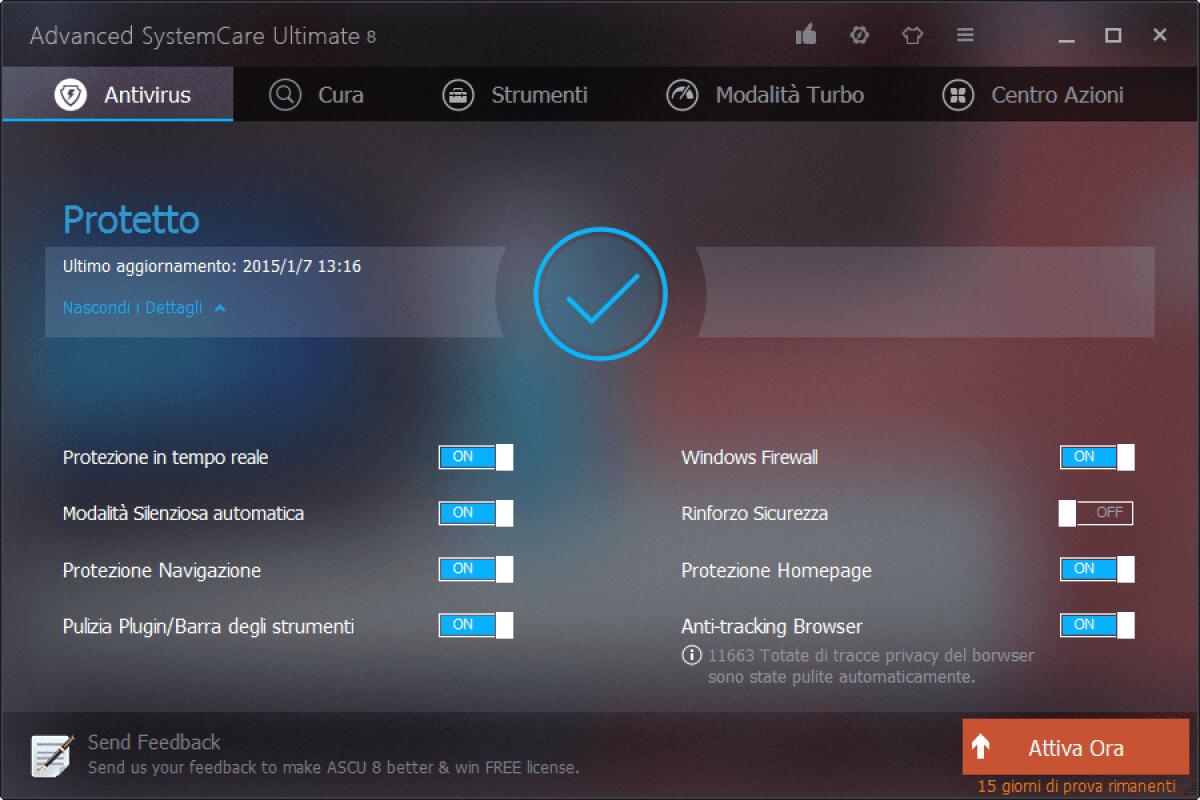Viewport: 1200px width, 800px height.
Task: Disable Protezione in tempo reale
Action: tap(476, 457)
